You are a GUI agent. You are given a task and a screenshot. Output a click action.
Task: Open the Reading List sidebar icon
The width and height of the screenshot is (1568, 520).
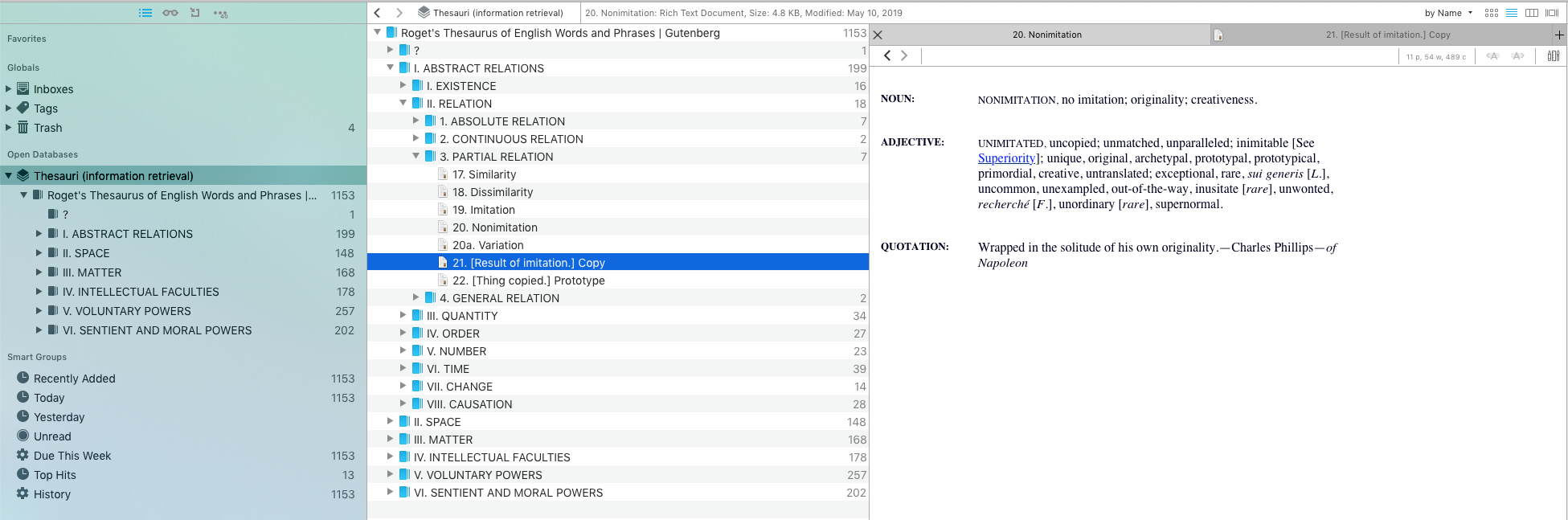click(x=170, y=13)
